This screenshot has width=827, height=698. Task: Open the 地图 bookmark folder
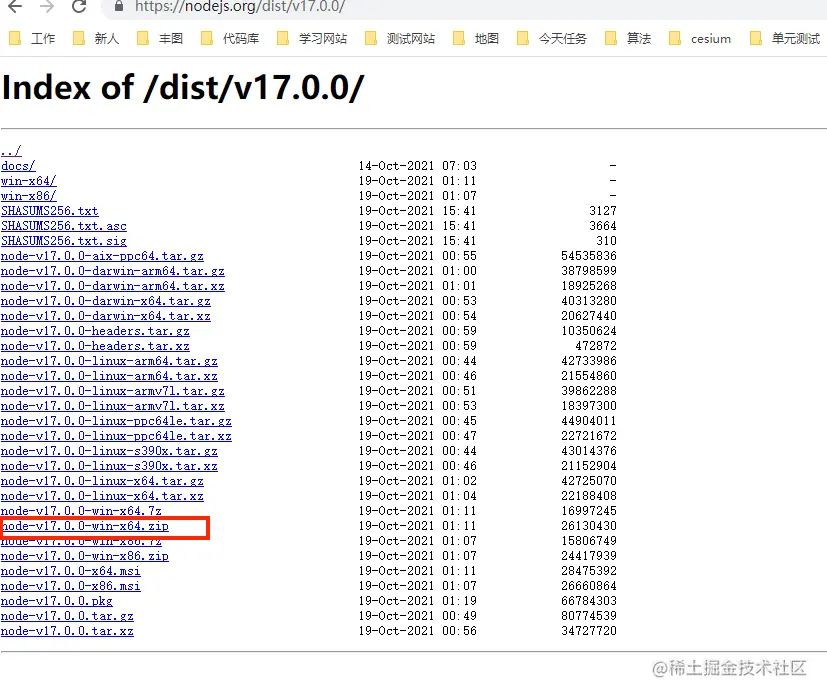[x=476, y=39]
